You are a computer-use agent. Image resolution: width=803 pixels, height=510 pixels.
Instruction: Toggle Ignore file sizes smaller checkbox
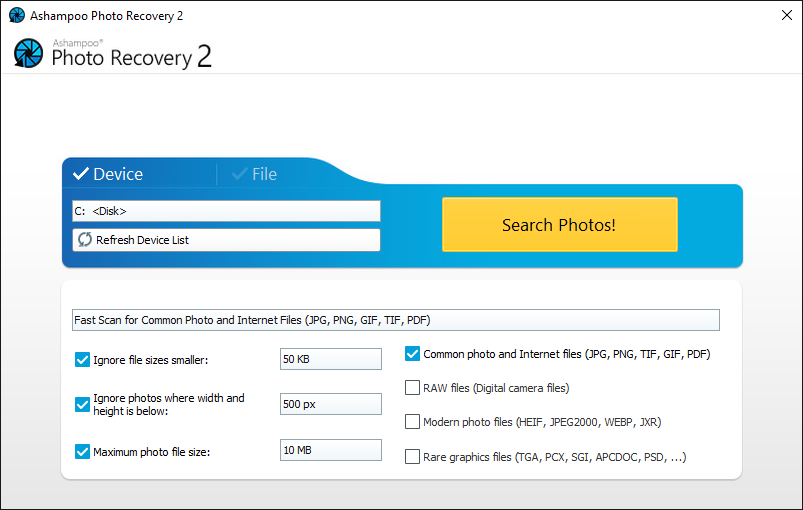[82, 359]
